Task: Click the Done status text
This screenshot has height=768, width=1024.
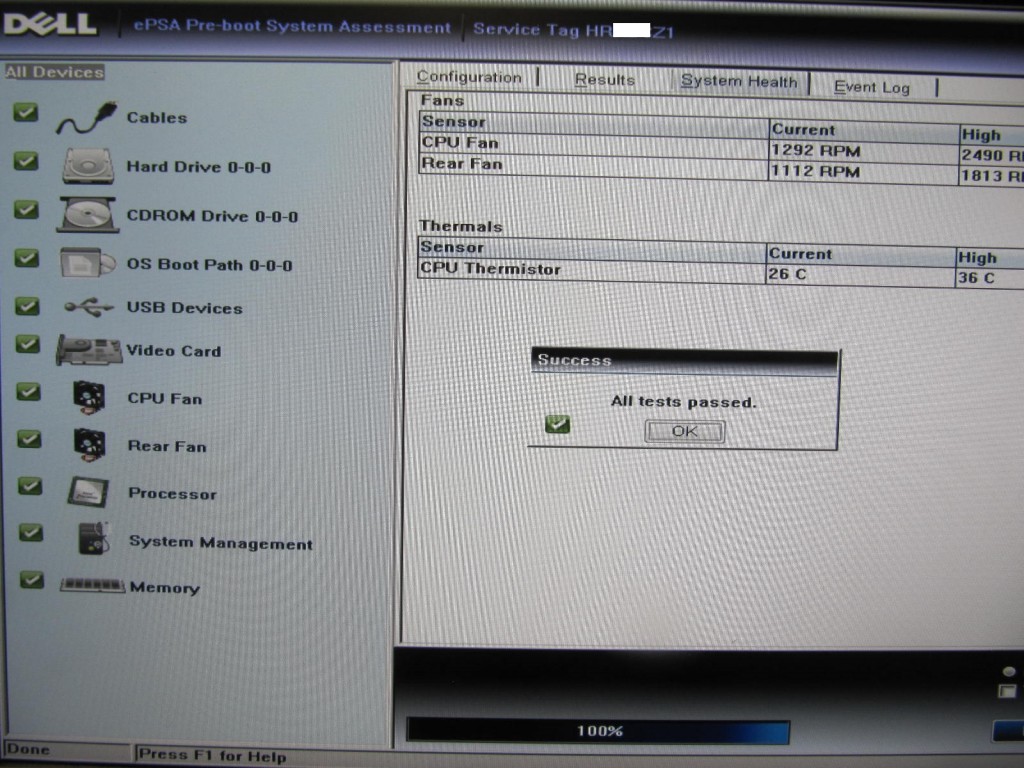Action: click(27, 749)
